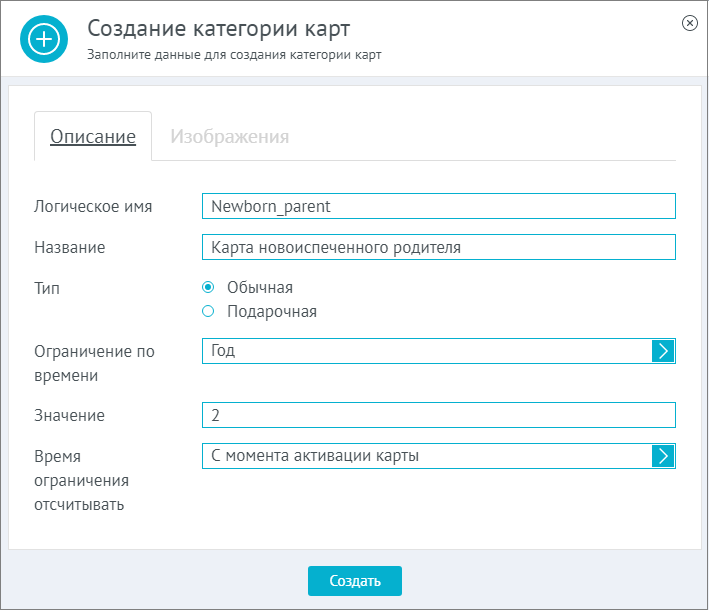Select the Обычная radio button

coord(208,287)
